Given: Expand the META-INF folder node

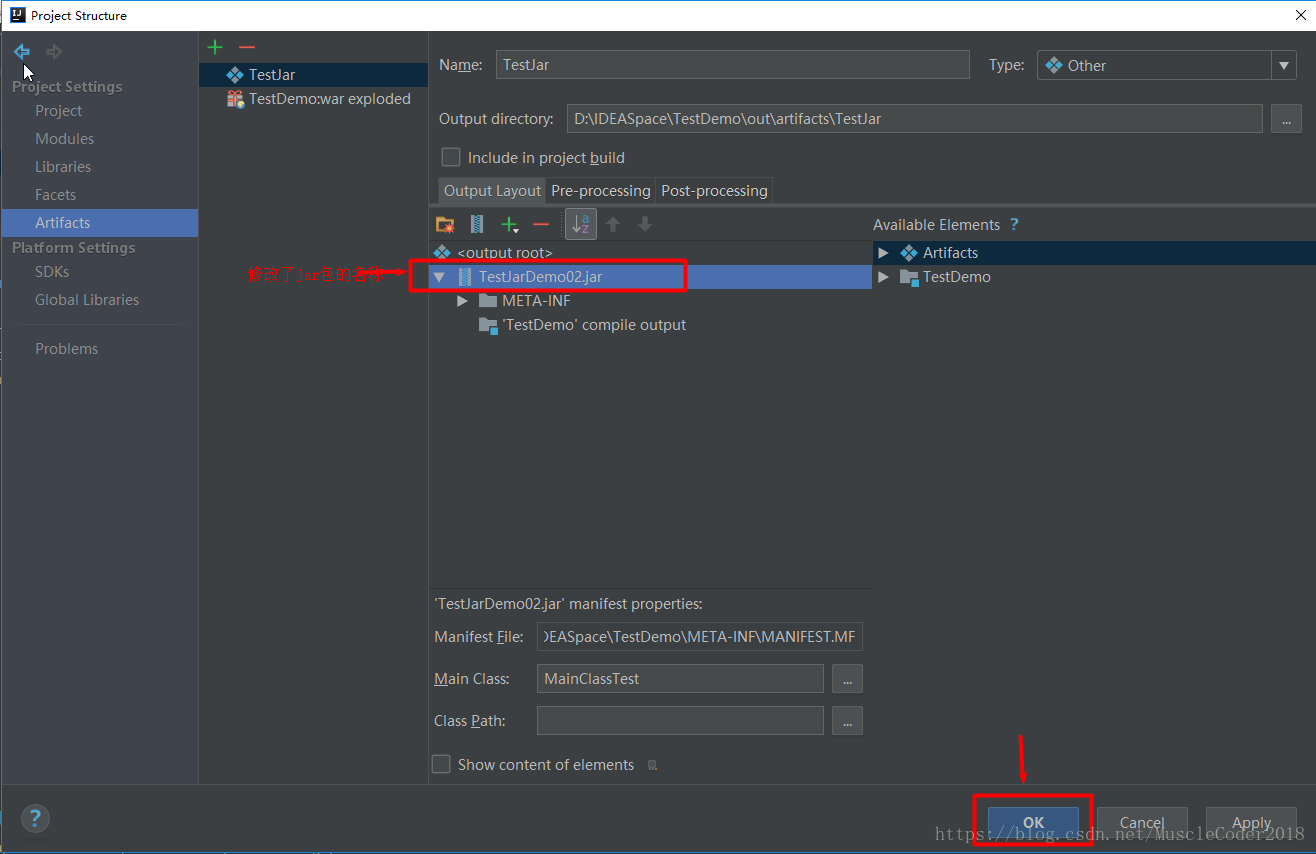Looking at the screenshot, I should point(462,301).
